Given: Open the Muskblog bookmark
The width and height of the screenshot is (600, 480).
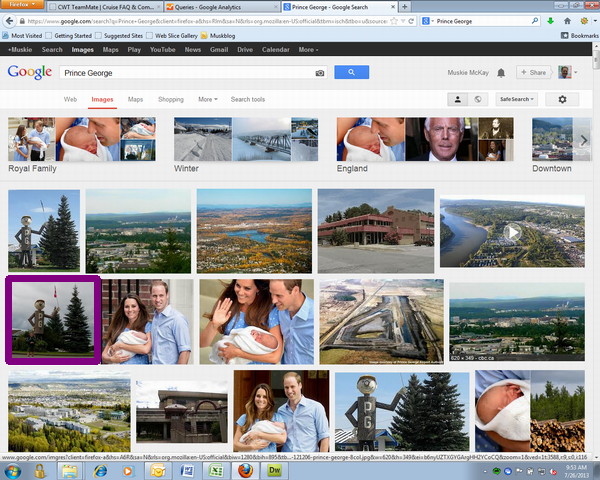Looking at the screenshot, I should pyautogui.click(x=218, y=36).
